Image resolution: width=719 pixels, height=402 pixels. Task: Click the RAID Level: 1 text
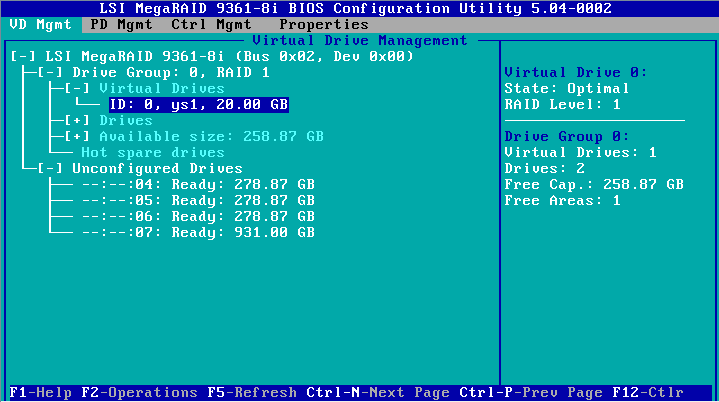click(x=563, y=105)
